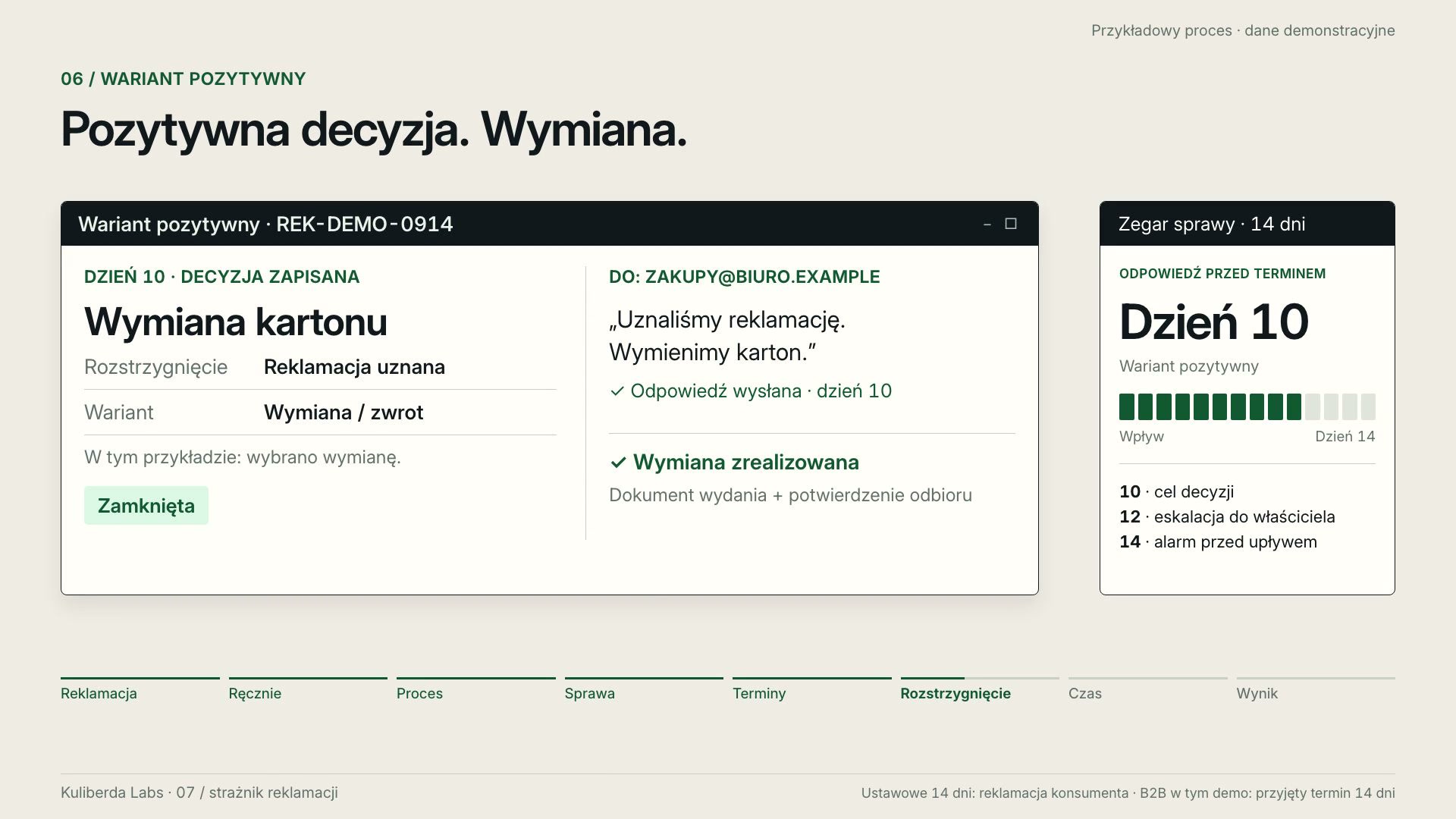This screenshot has width=1456, height=819.
Task: Click the Wymiana zrealizowana status line
Action: click(734, 463)
